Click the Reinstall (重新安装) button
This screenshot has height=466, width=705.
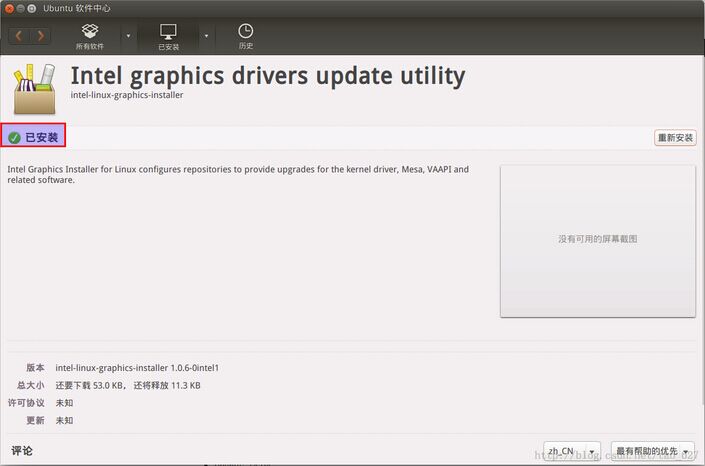pos(675,138)
